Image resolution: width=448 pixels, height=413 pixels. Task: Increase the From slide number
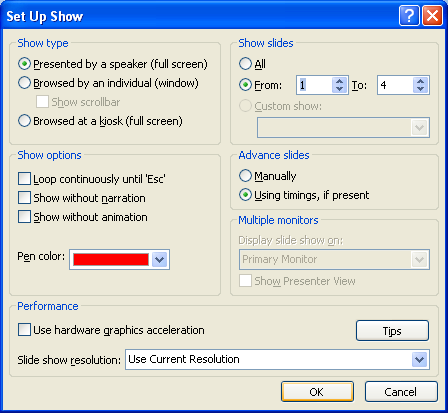tap(340, 81)
